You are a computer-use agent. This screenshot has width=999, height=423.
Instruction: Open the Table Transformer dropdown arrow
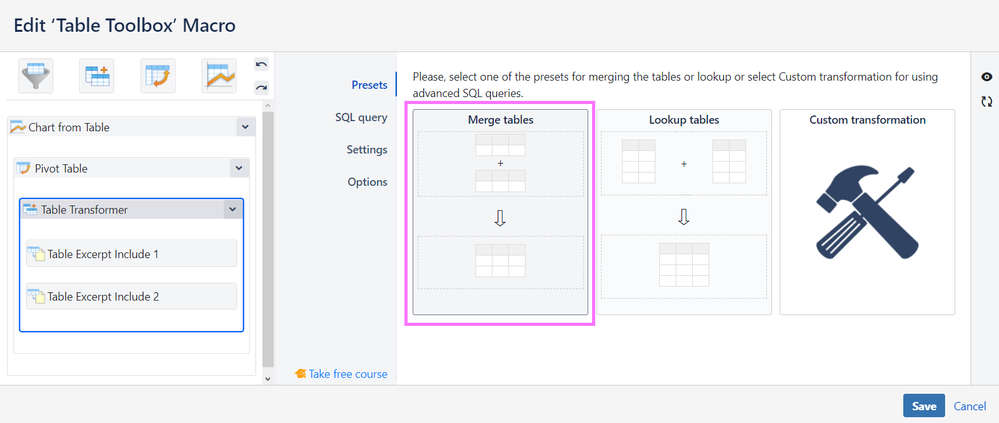[231, 209]
